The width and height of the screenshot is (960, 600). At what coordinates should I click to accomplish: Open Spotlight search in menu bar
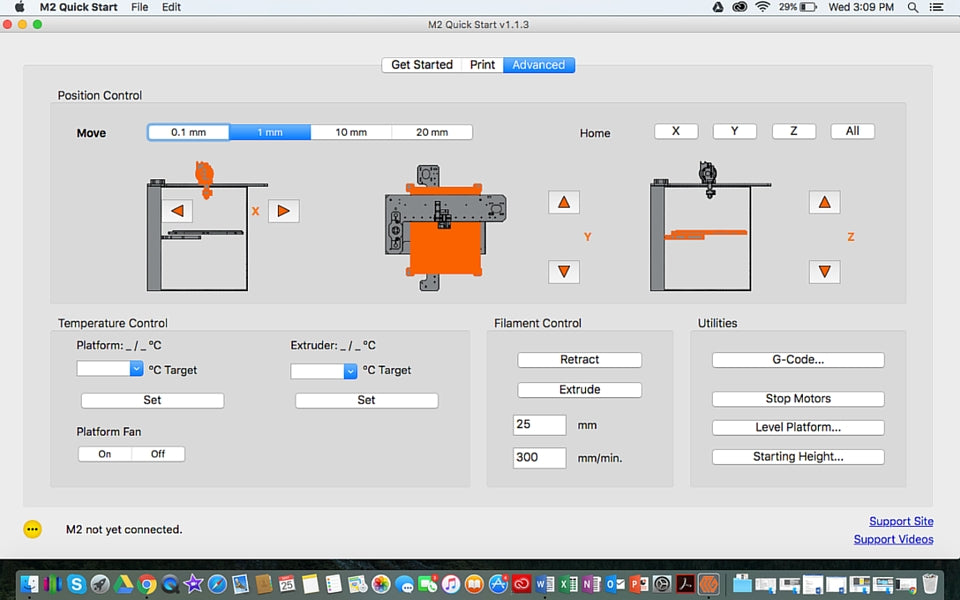(x=912, y=7)
